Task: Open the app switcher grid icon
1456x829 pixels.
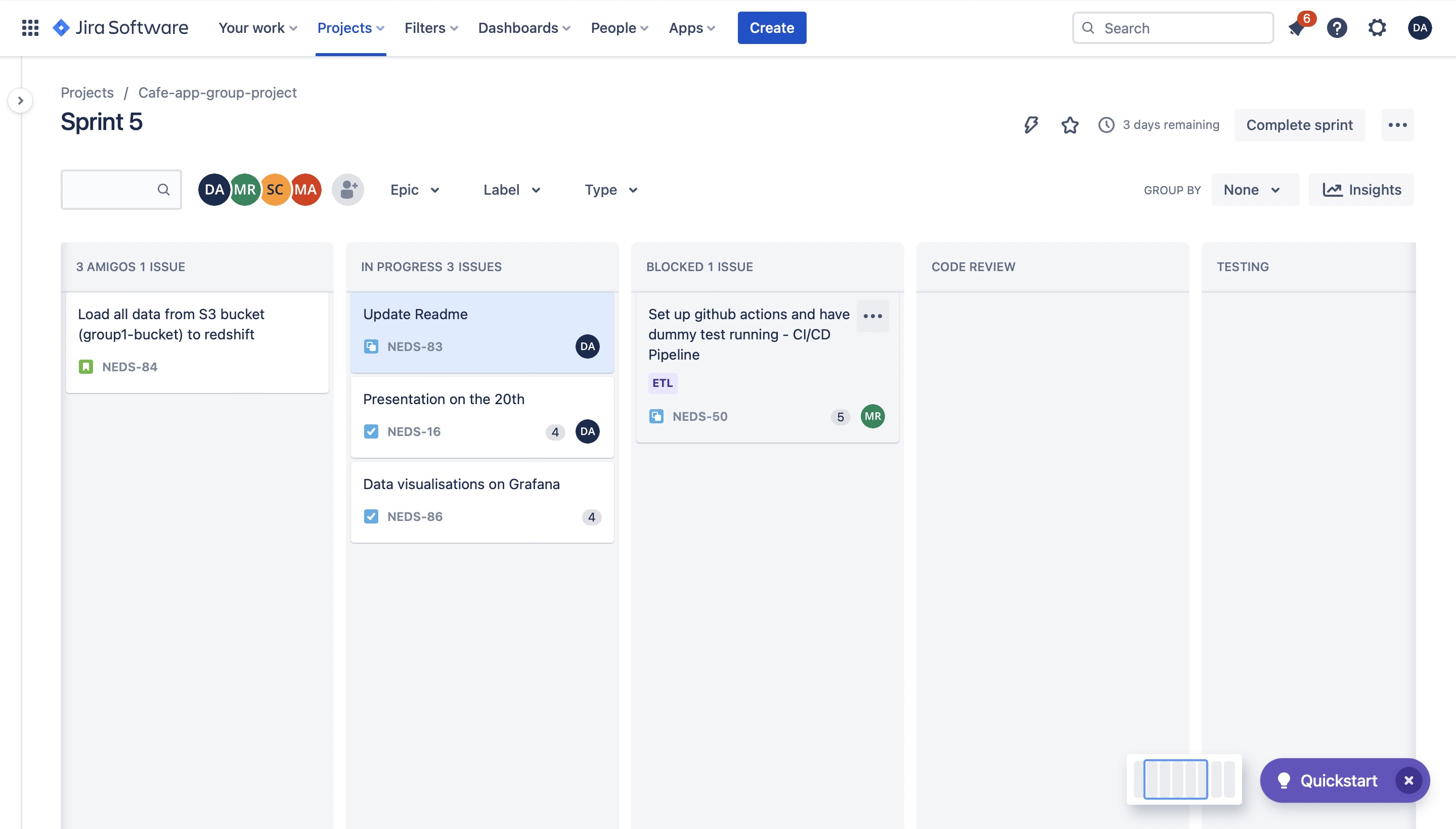Action: point(30,27)
